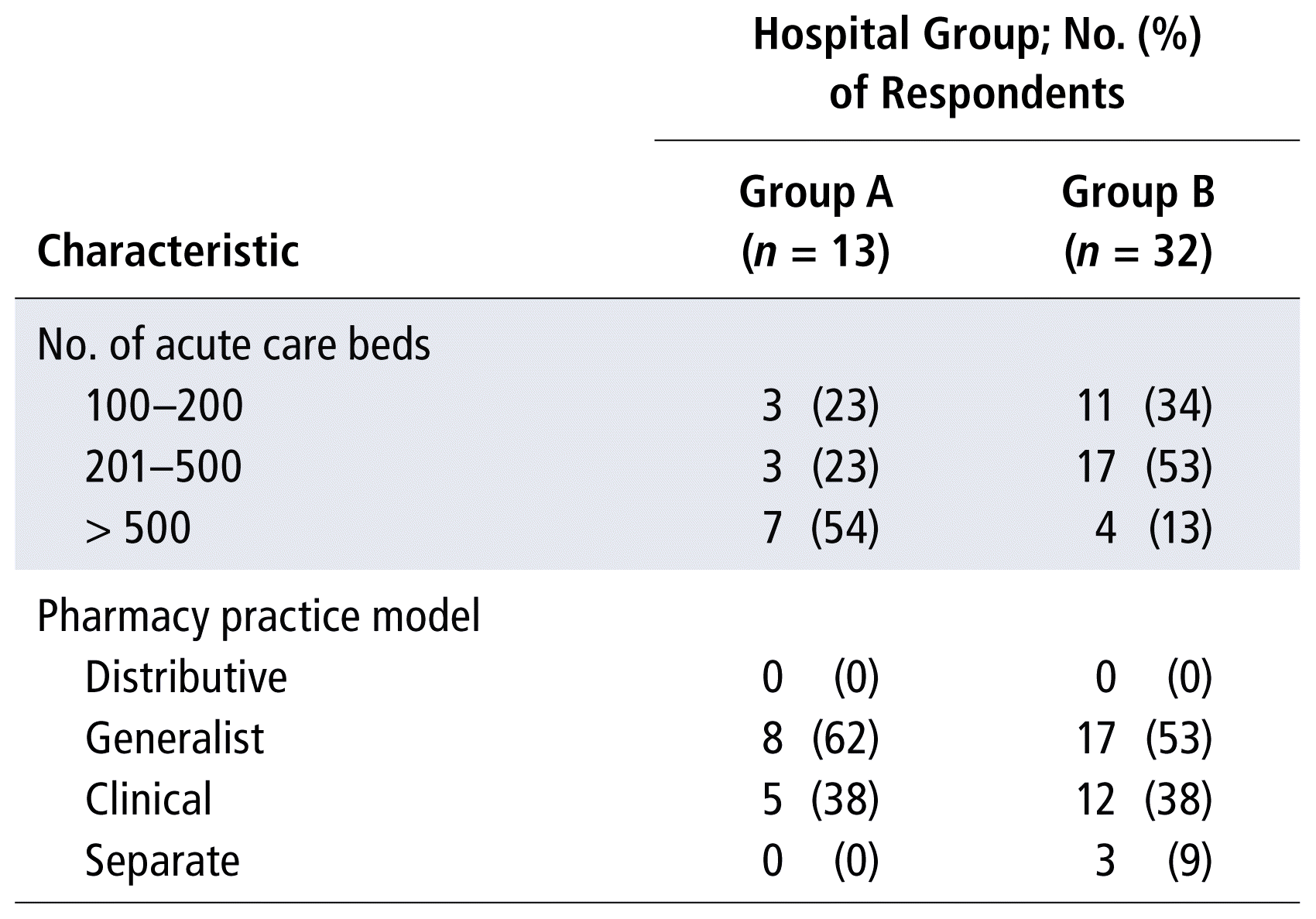Viewport: 1316px width, 919px height.
Task: Click the "Generalist" row label
Action: point(175,739)
